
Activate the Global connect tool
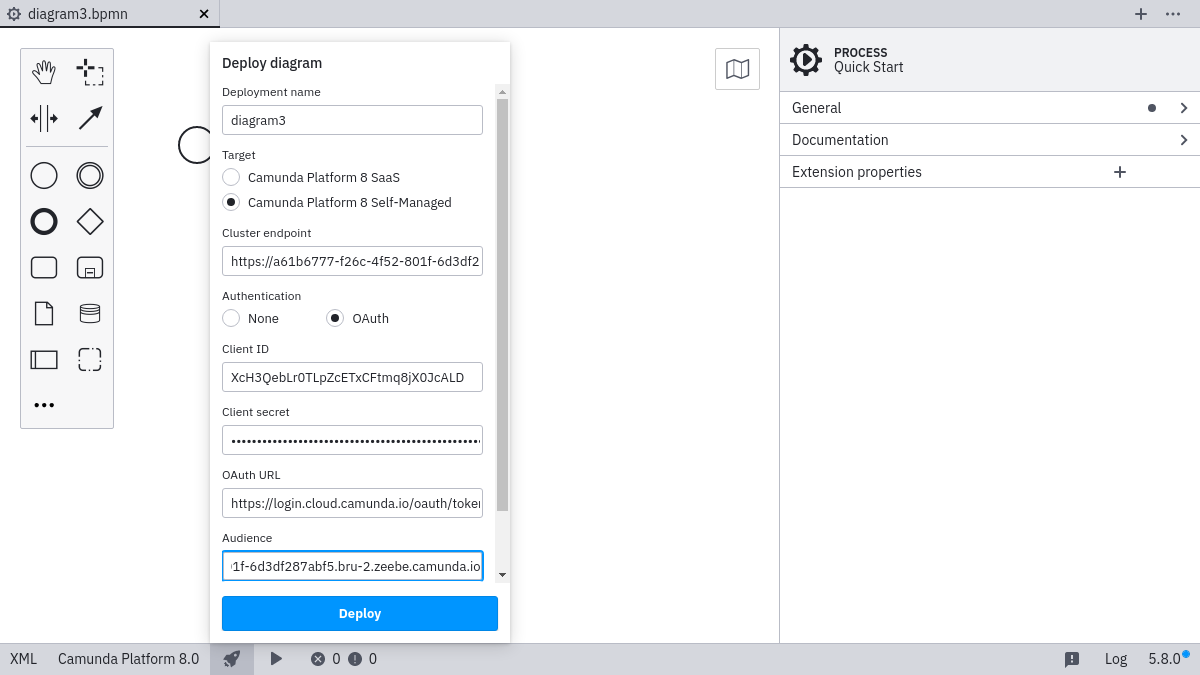pyautogui.click(x=89, y=118)
